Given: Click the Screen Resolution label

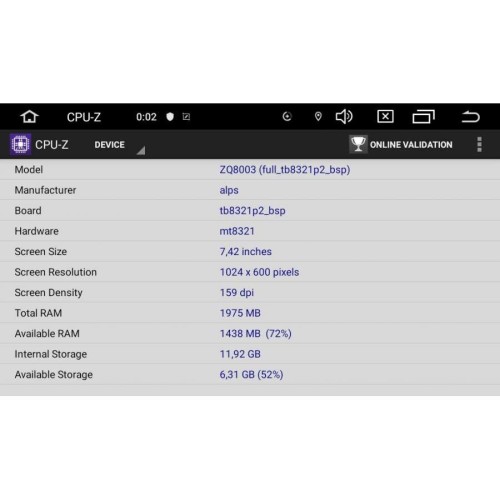Looking at the screenshot, I should (x=56, y=272).
